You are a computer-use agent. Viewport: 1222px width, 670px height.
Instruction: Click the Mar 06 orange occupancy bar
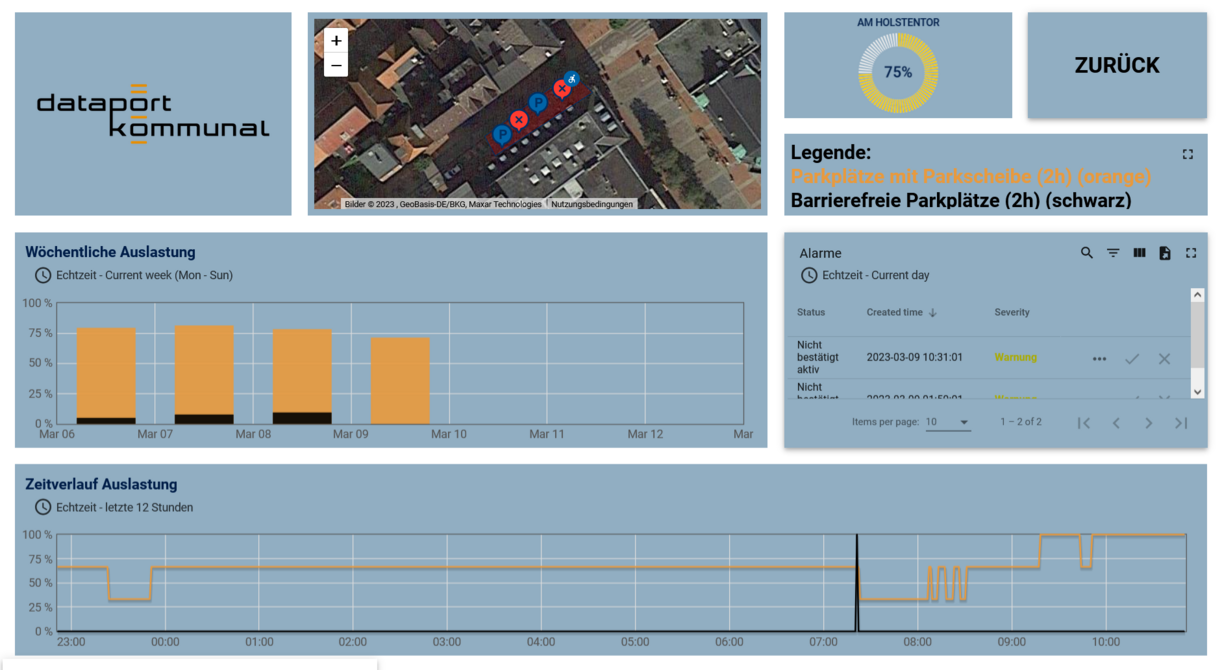[x=106, y=373]
